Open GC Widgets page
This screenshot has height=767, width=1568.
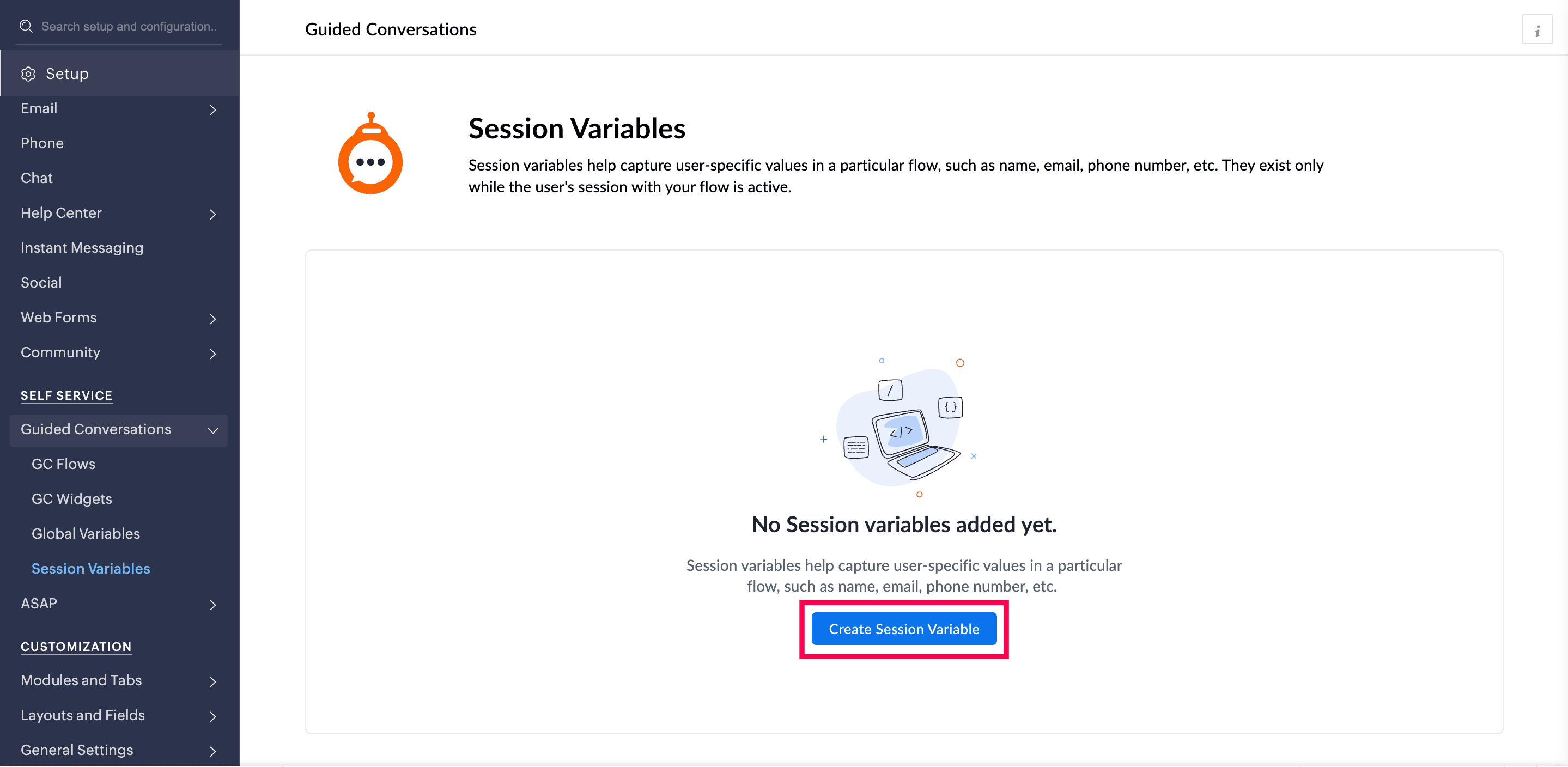pyautogui.click(x=72, y=498)
